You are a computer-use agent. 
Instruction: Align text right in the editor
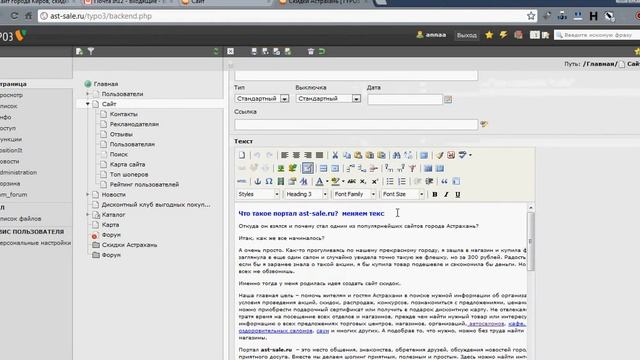pyautogui.click(x=308, y=155)
